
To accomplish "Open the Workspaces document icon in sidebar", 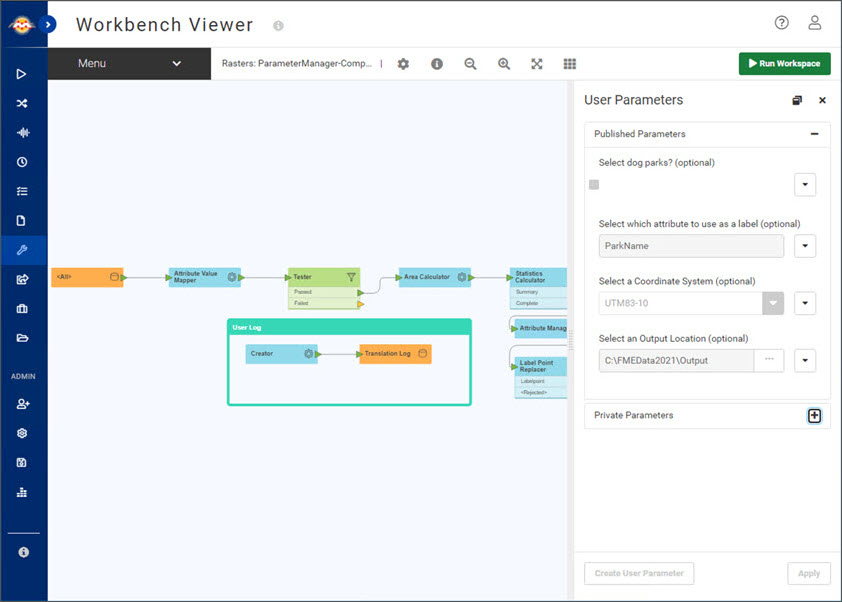I will (21, 221).
